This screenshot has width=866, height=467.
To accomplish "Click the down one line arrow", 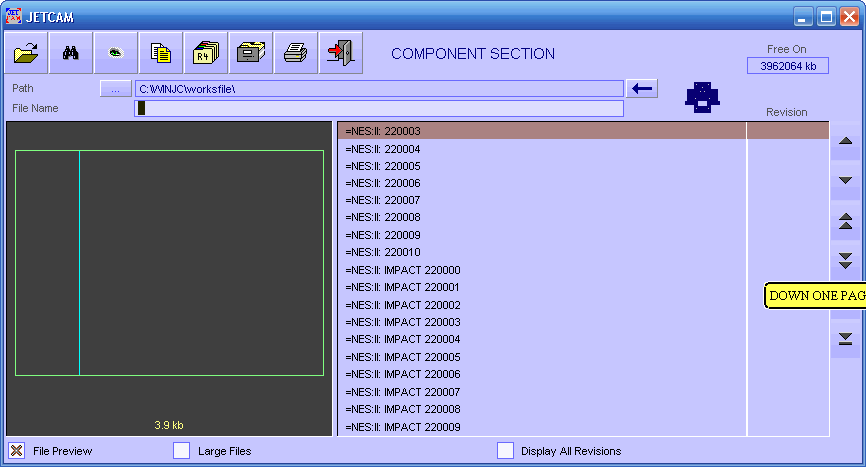I will 845,181.
